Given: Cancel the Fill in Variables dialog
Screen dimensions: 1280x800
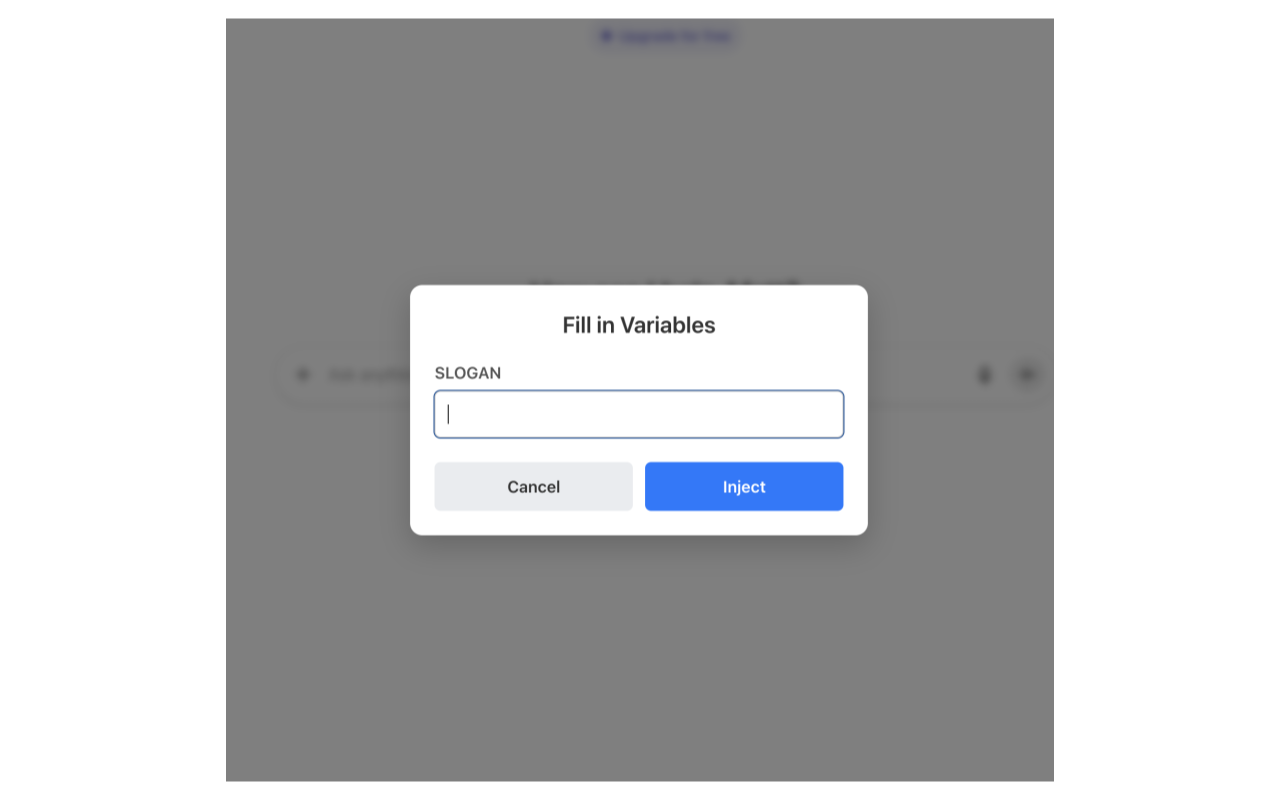Looking at the screenshot, I should click(533, 487).
